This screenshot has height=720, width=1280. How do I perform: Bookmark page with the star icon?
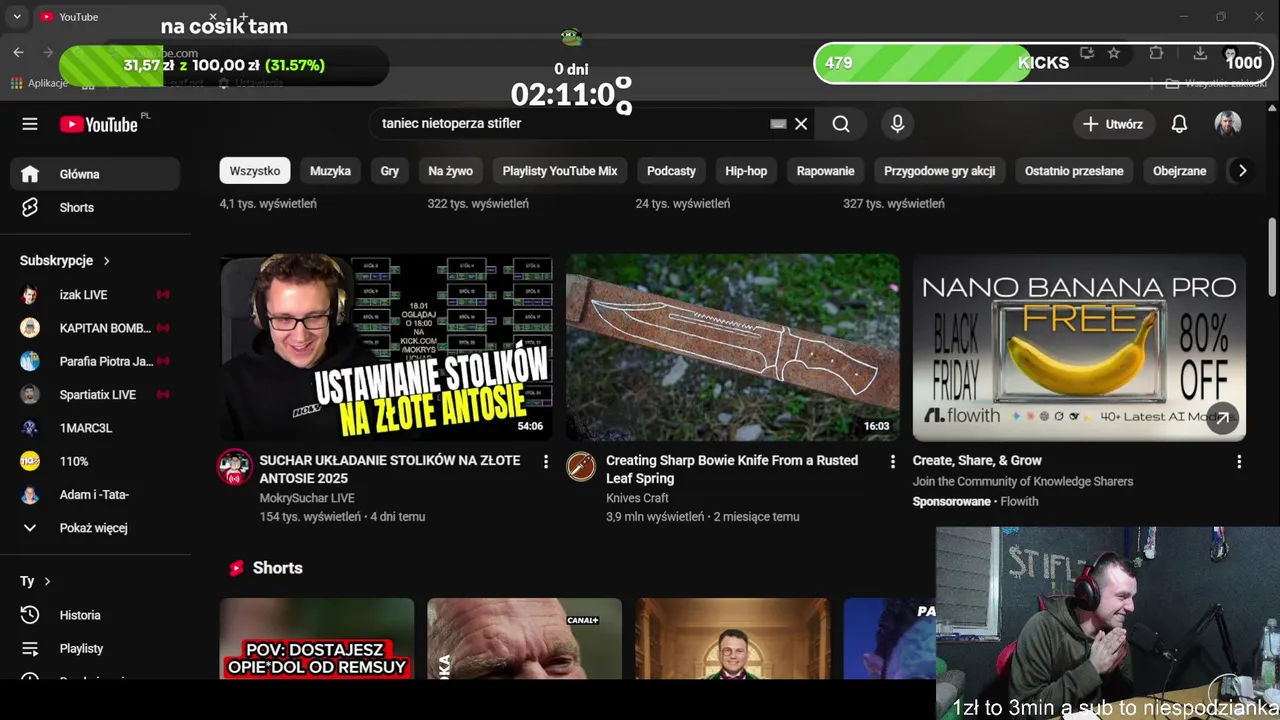1114,53
